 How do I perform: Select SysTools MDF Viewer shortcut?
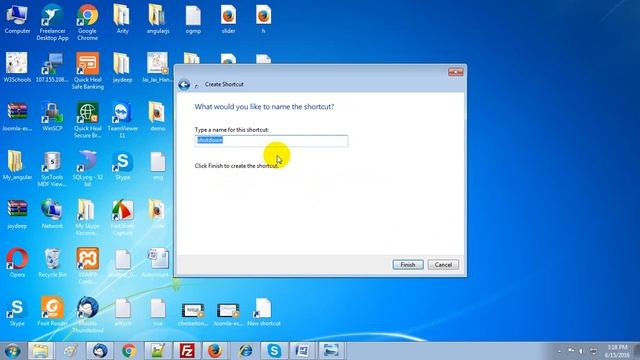[52, 169]
